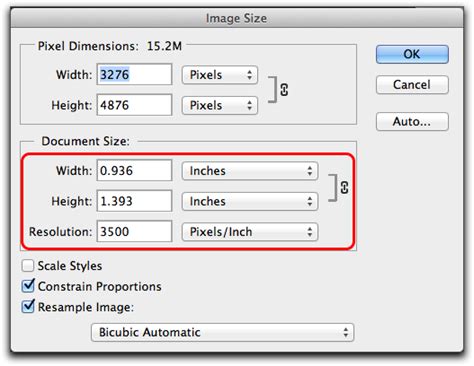Confirm the dialog with OK
Screen dimensions: 474x366
[412, 54]
